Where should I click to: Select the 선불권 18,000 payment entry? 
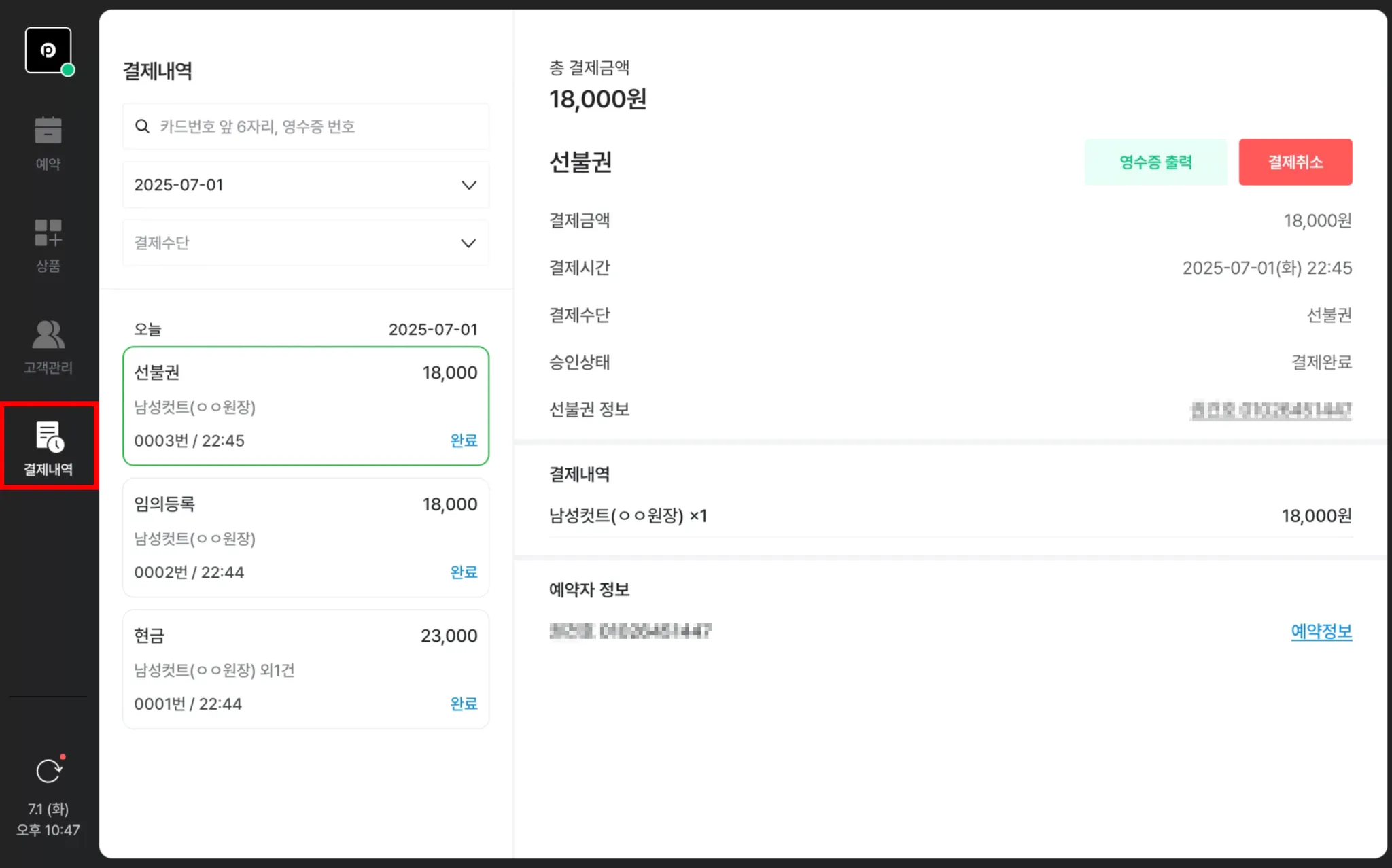coord(305,406)
